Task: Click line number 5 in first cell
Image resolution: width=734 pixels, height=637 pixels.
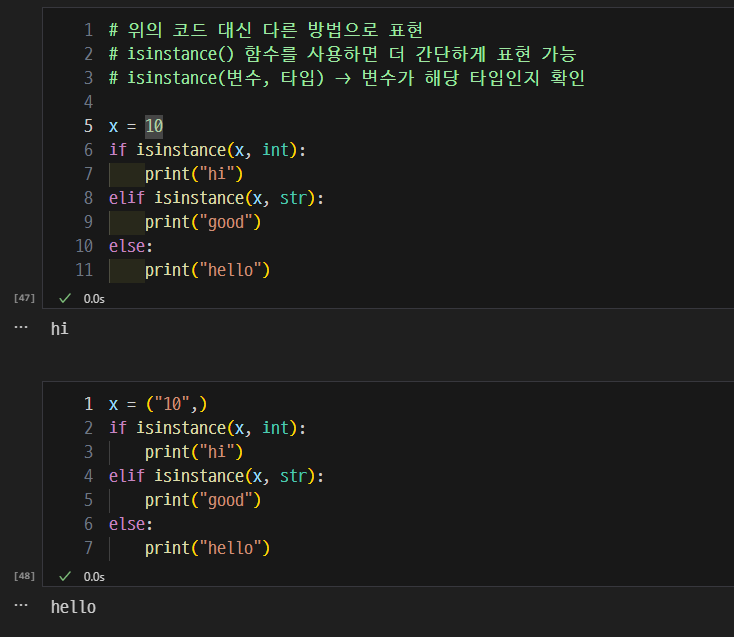Action: [88, 126]
